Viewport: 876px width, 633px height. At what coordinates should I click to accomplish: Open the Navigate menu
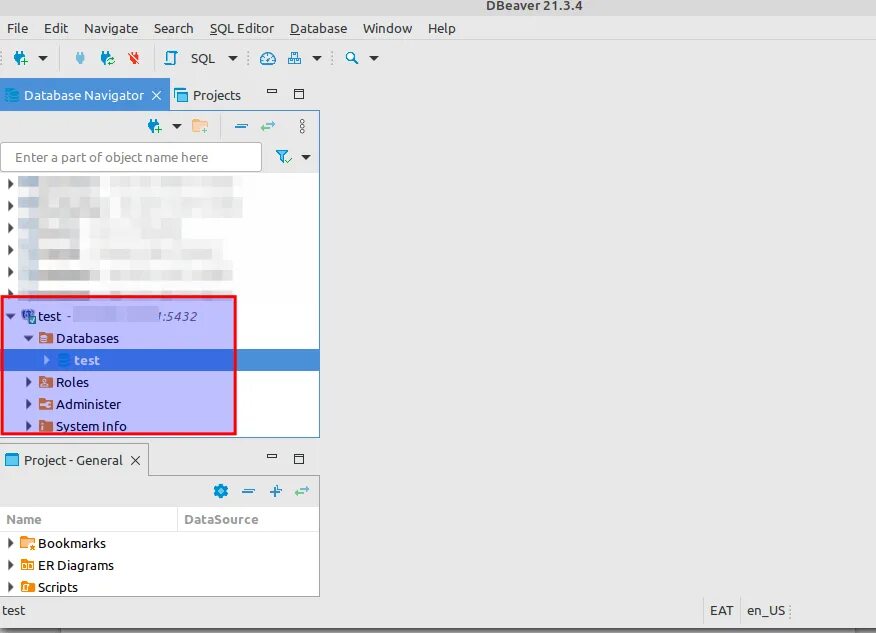pos(111,28)
